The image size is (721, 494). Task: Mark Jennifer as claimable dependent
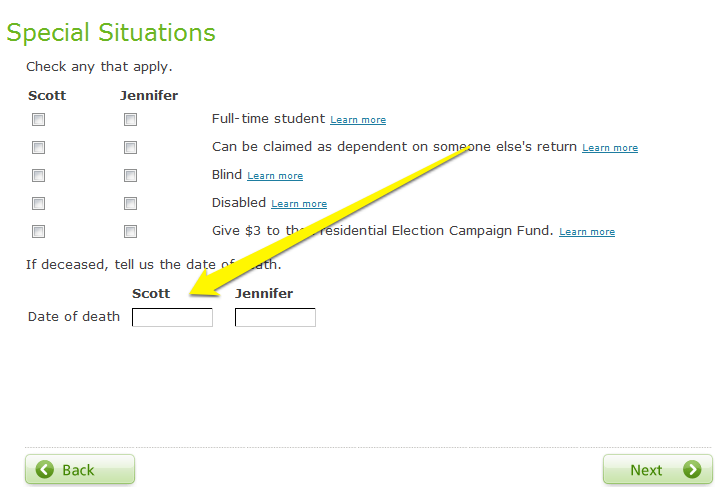click(131, 148)
